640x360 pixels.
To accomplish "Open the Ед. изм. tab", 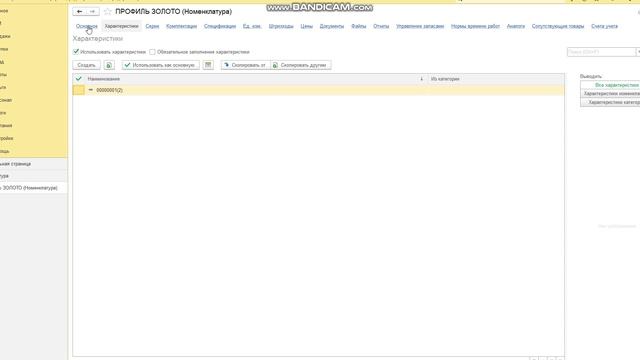I will click(252, 26).
